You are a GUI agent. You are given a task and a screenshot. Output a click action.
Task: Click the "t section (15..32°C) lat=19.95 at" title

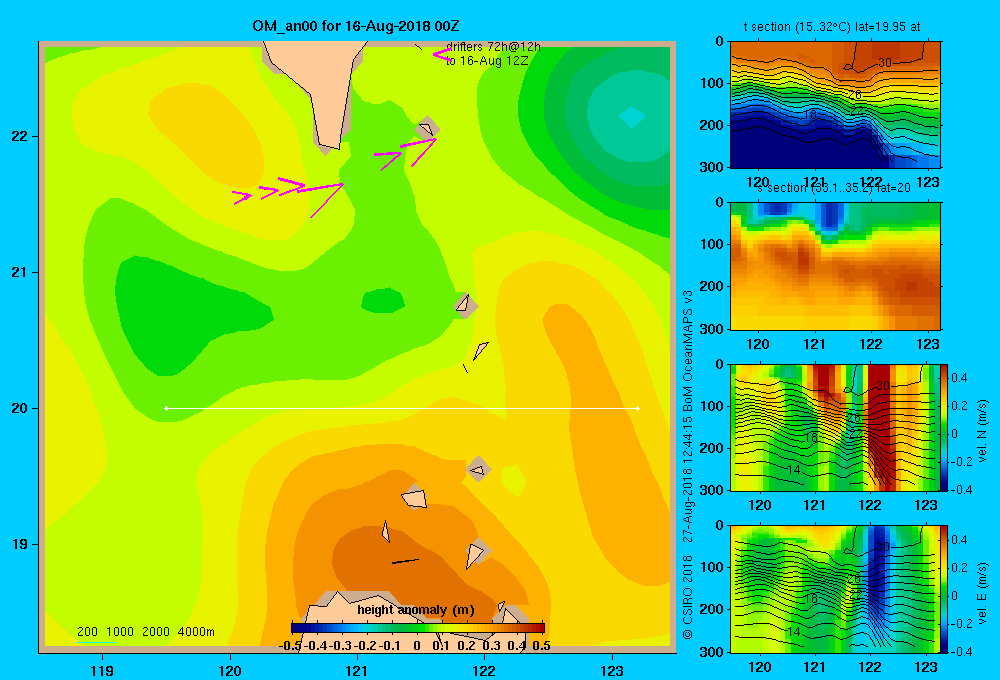coord(832,27)
